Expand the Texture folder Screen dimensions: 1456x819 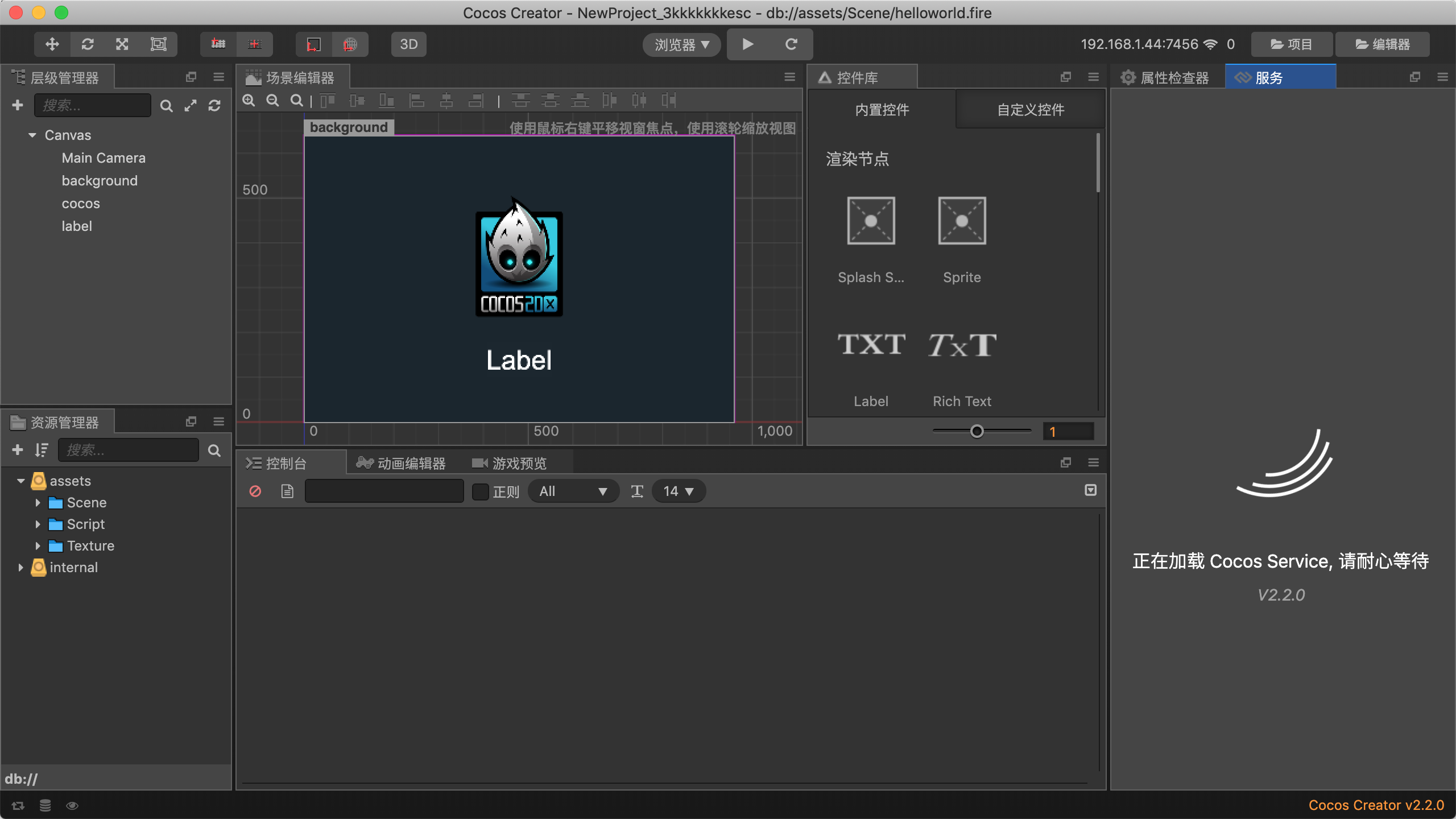[x=38, y=546]
